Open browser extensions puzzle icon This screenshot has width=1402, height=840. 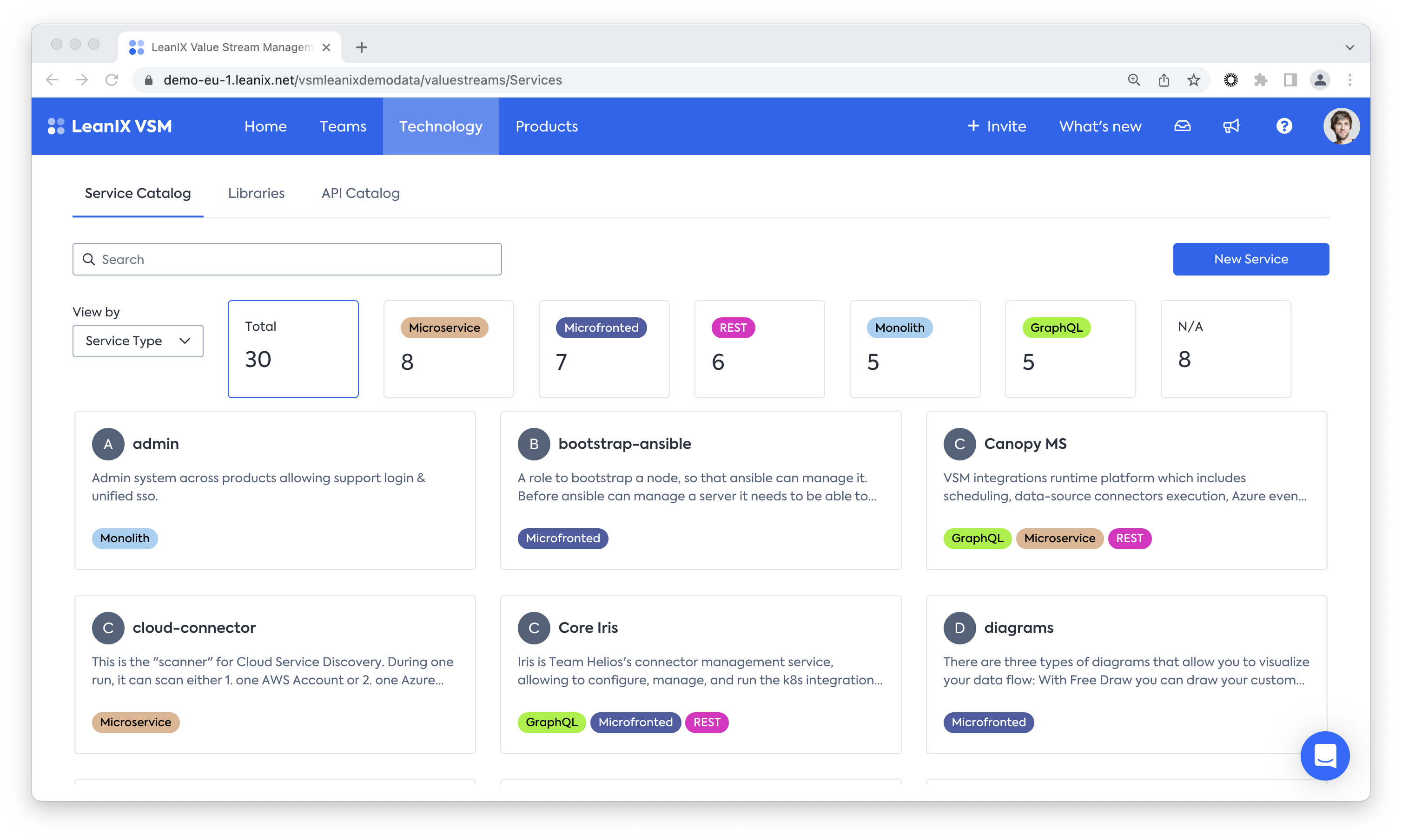[x=1260, y=80]
